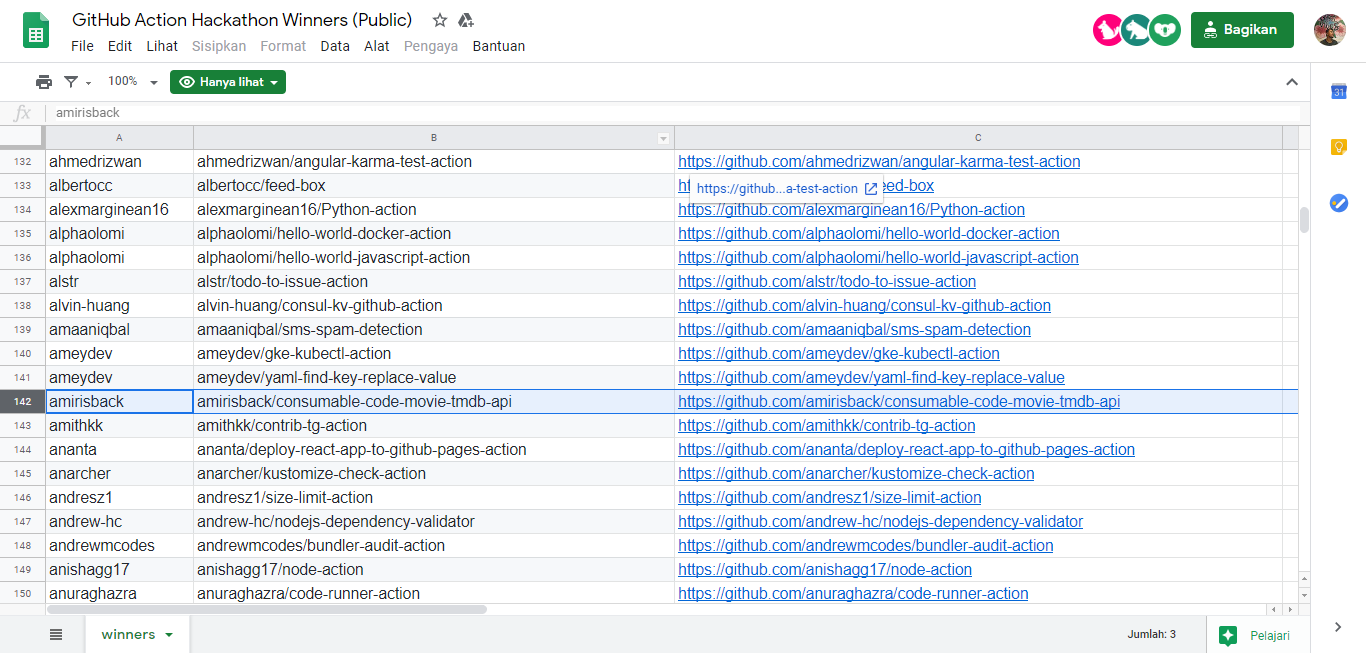Star this spreadsheet document
1366x653 pixels.
440,20
